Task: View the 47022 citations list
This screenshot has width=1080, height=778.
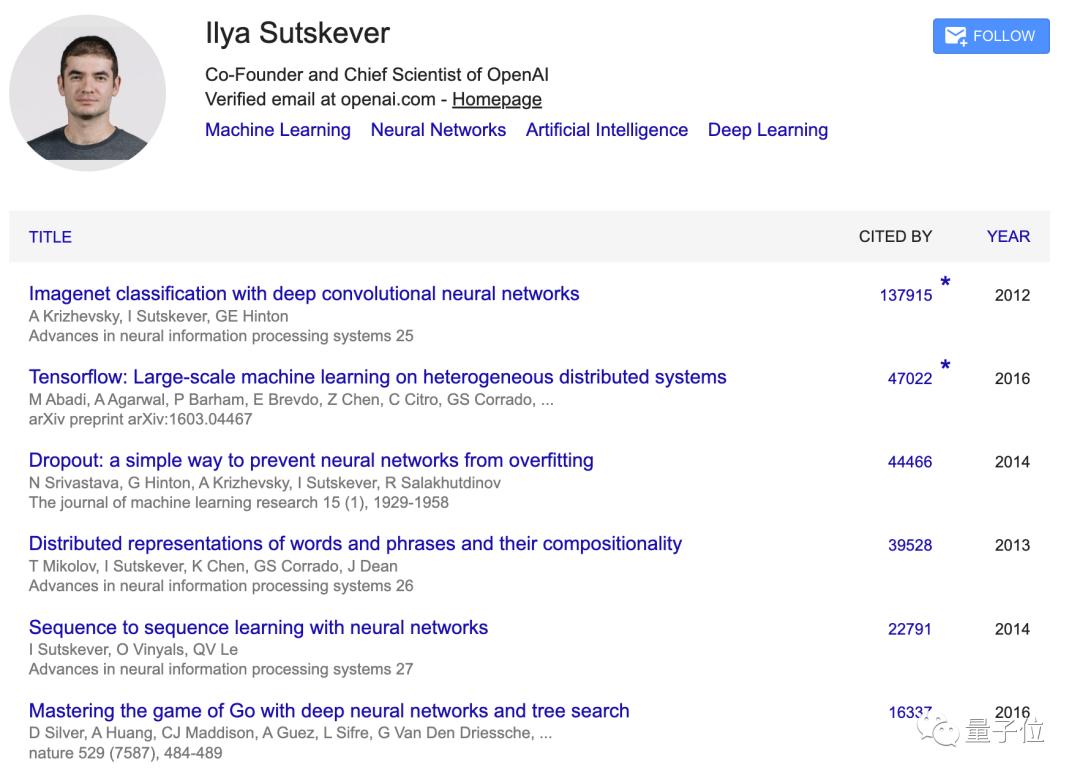Action: pyautogui.click(x=910, y=379)
